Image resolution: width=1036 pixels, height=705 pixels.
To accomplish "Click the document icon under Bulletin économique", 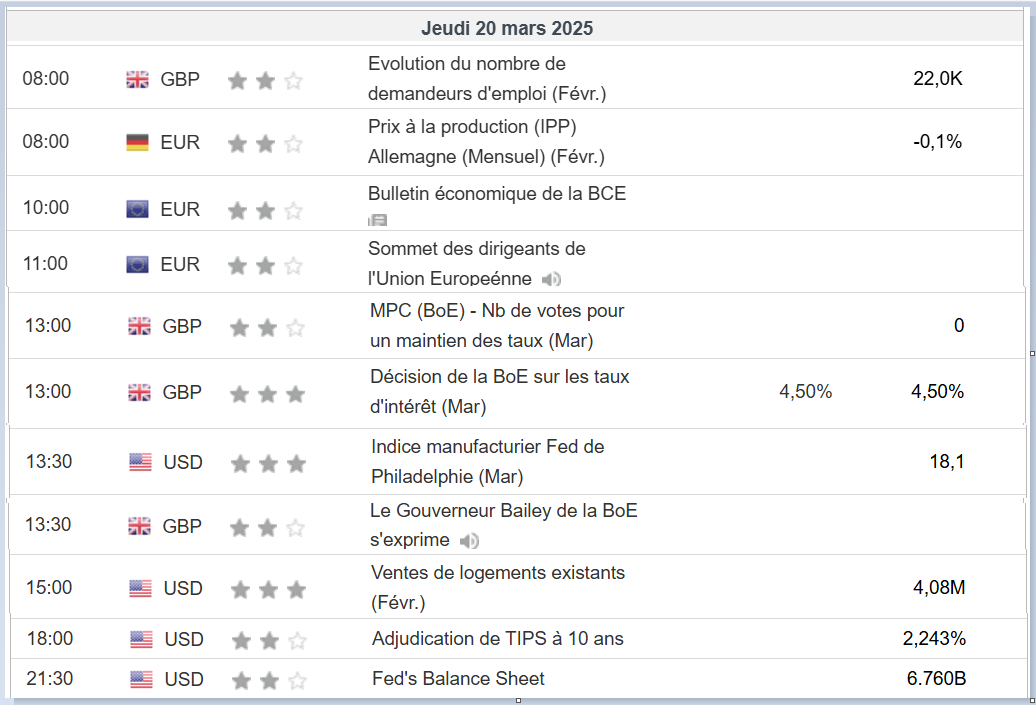I will pyautogui.click(x=377, y=221).
